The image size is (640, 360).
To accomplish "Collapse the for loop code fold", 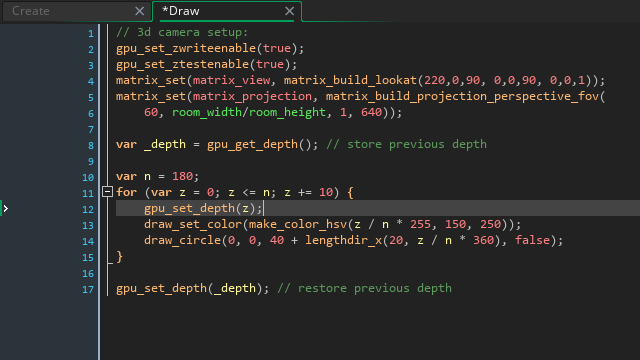I will [107, 191].
